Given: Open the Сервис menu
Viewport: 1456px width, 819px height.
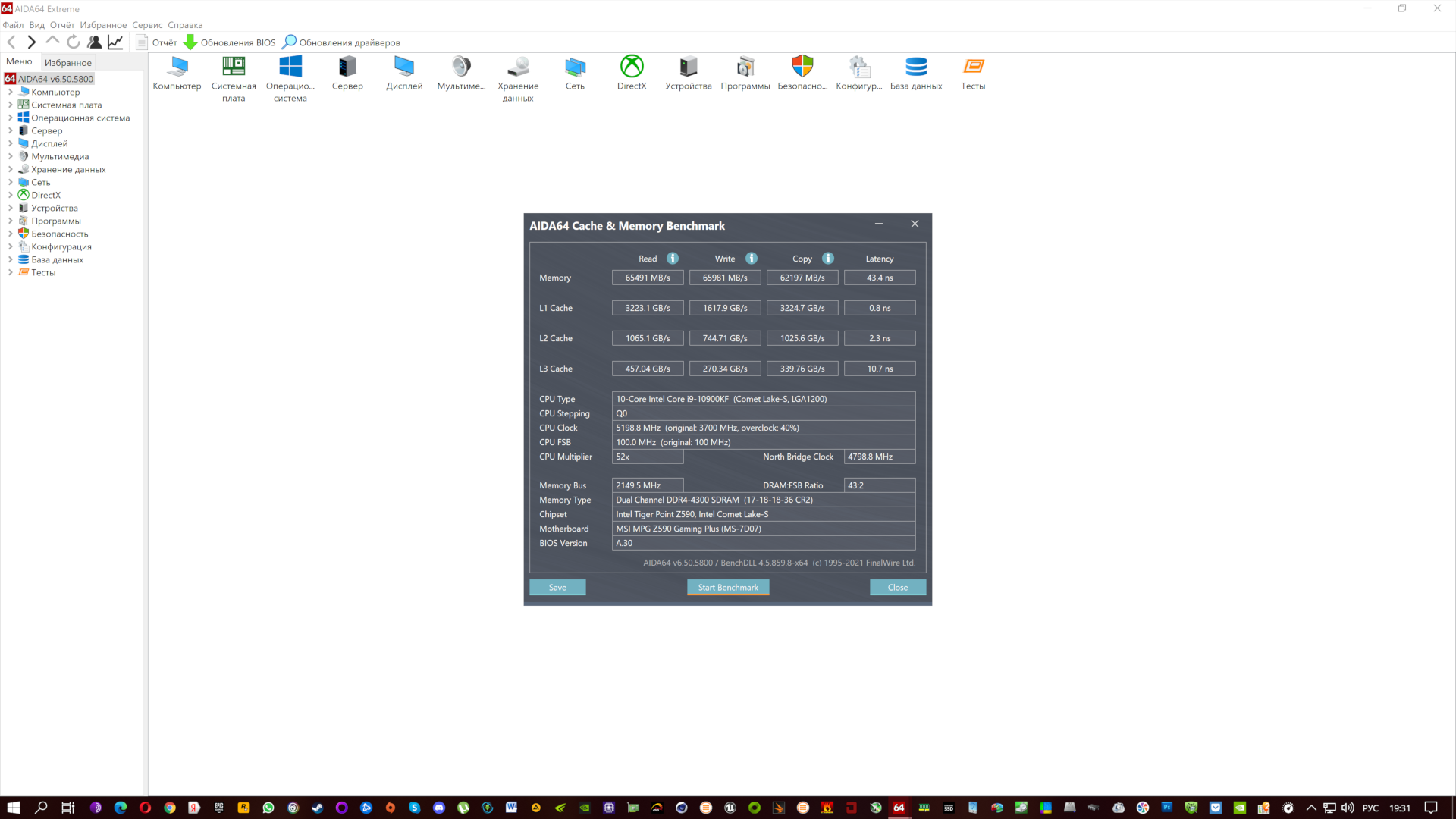Looking at the screenshot, I should tap(147, 25).
